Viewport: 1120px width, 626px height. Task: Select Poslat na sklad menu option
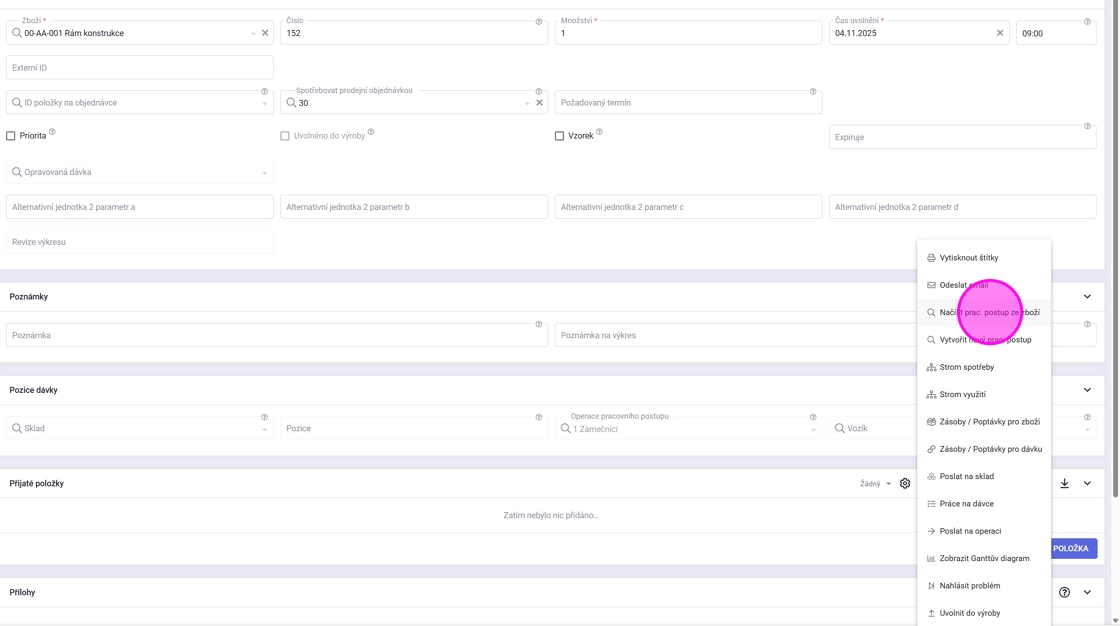pos(966,477)
